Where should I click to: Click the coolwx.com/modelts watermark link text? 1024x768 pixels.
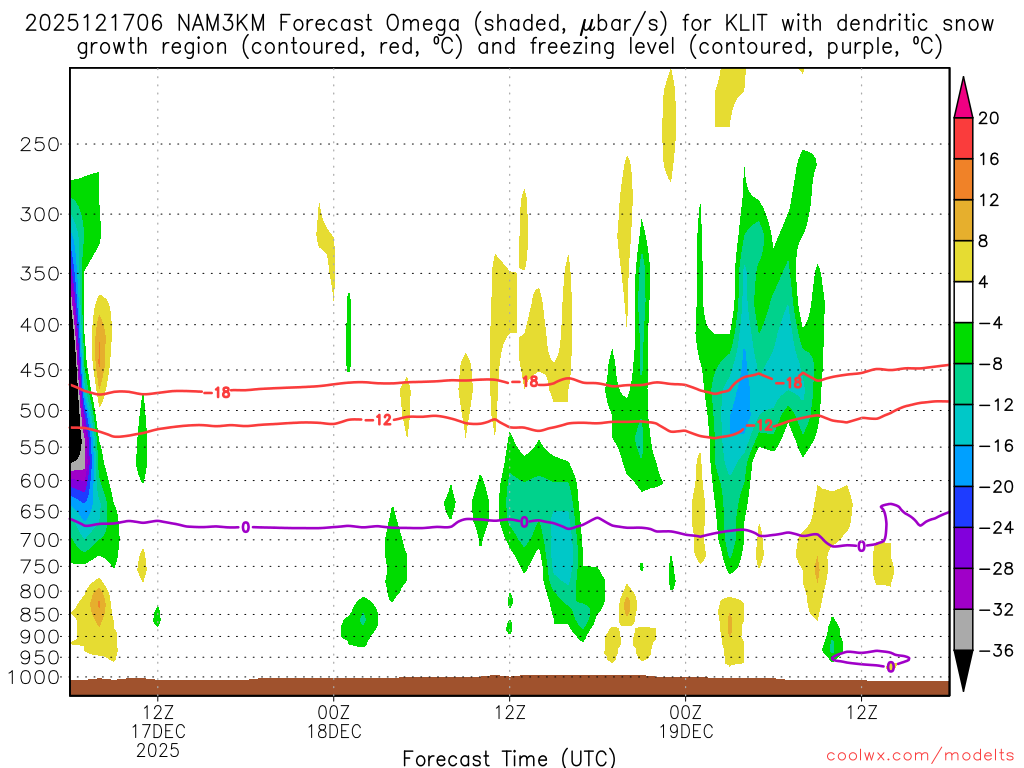point(920,755)
